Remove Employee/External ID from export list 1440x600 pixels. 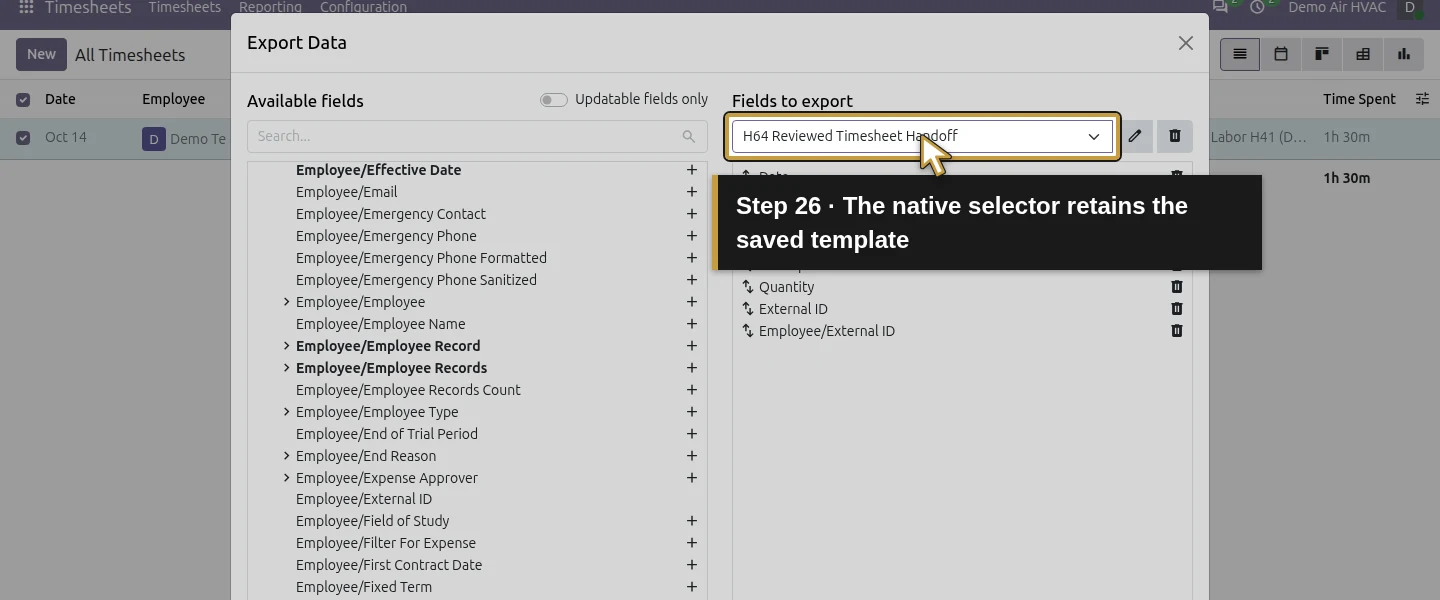click(x=1176, y=331)
